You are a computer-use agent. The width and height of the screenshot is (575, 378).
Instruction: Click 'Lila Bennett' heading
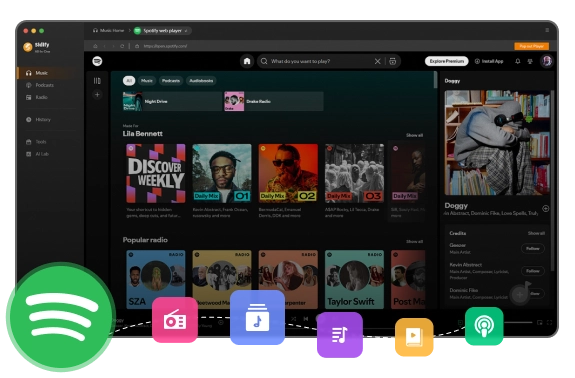(x=143, y=134)
